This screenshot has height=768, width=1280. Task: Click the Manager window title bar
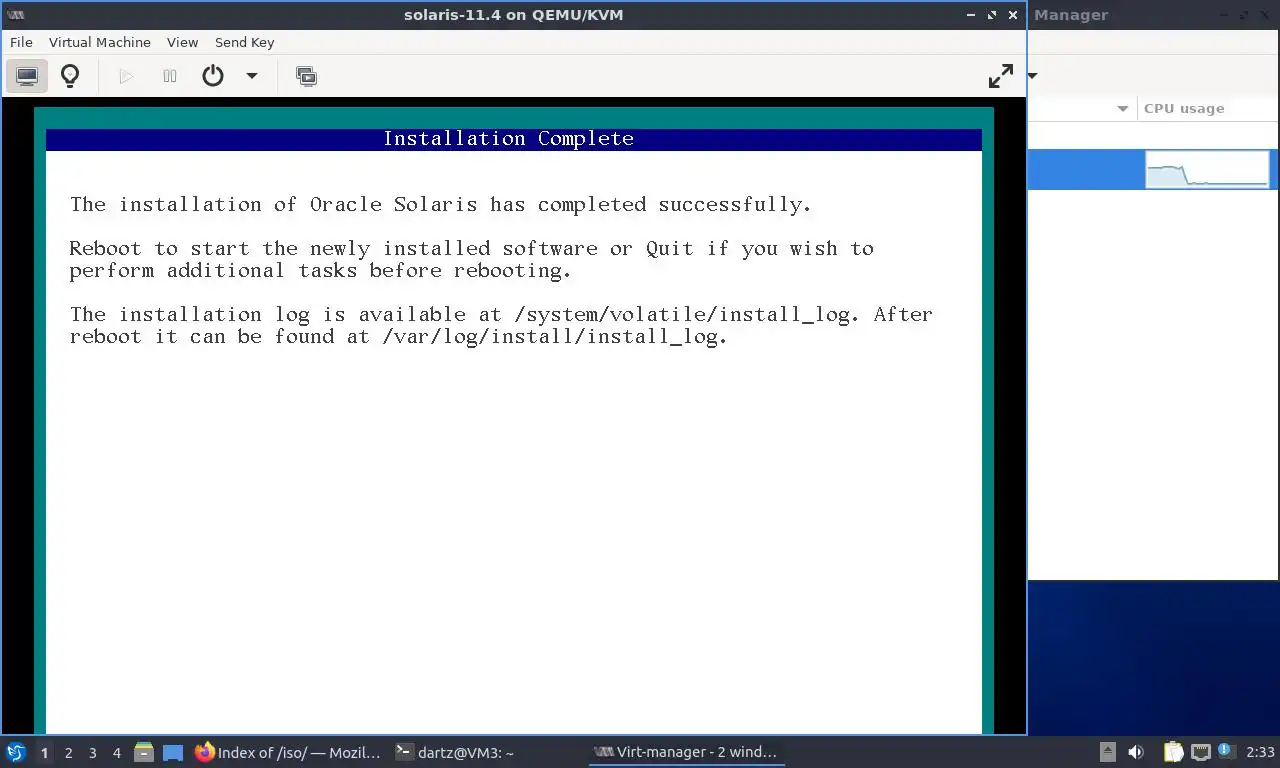tap(1154, 15)
